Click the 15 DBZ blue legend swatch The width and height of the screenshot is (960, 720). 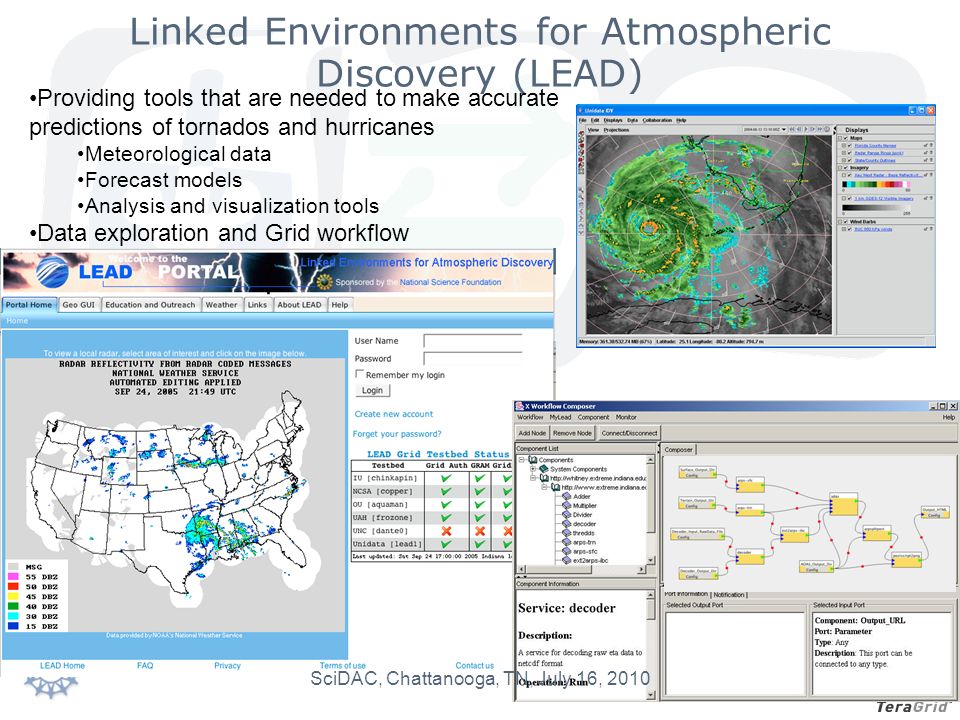(x=13, y=626)
